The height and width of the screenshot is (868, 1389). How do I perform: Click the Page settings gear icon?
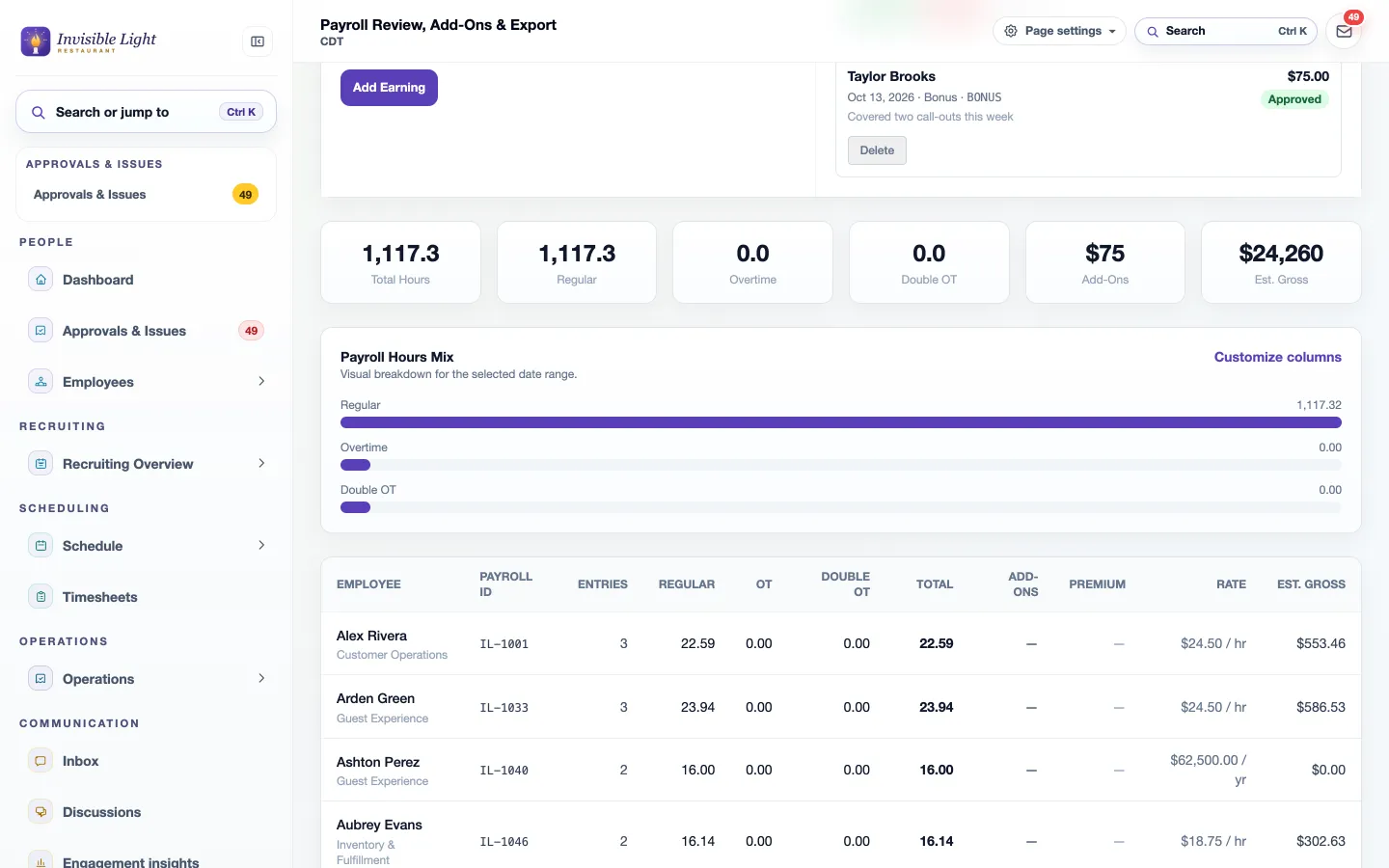click(x=1011, y=31)
